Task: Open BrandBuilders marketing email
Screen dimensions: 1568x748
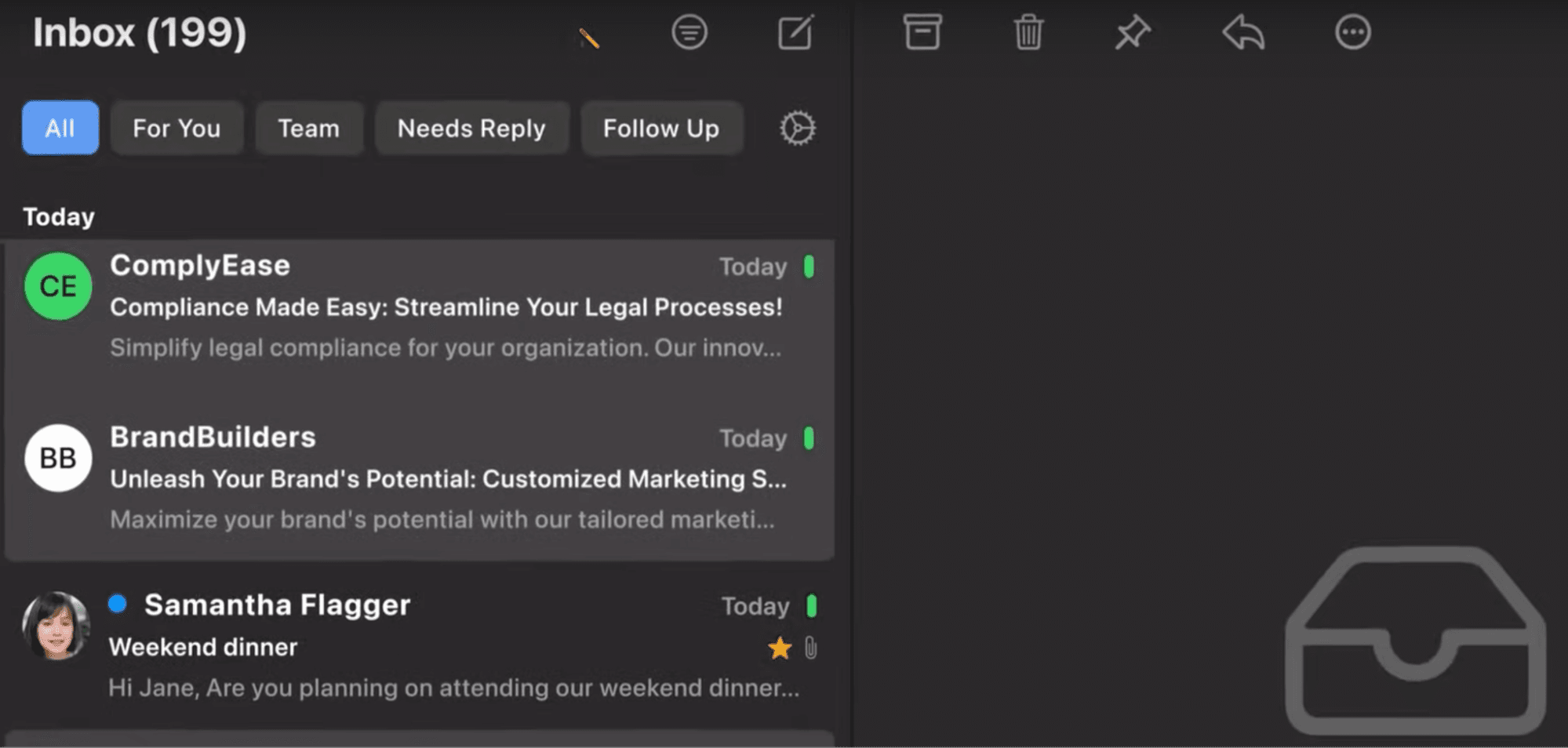Action: (x=447, y=479)
